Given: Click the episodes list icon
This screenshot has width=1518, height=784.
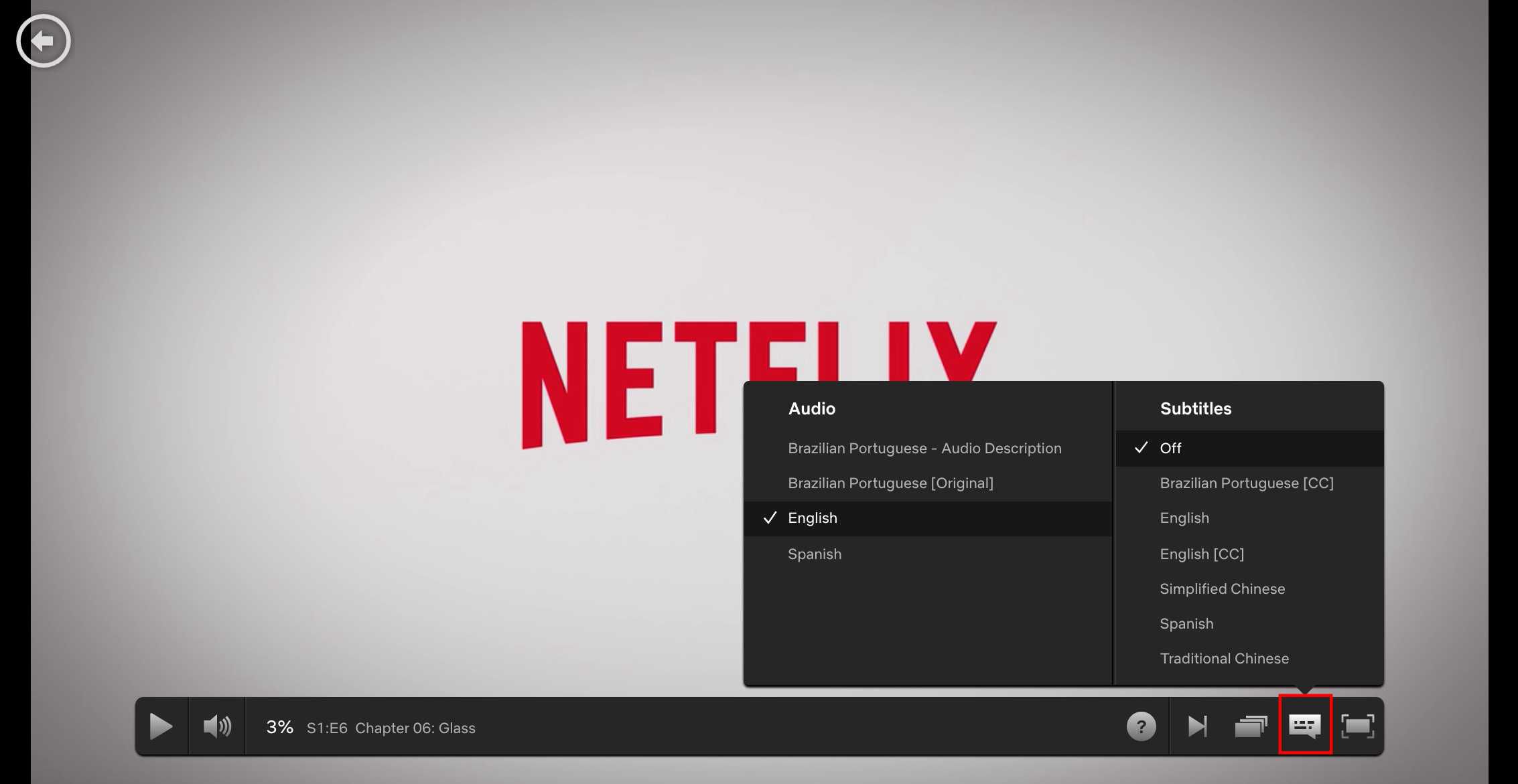Looking at the screenshot, I should (1250, 727).
